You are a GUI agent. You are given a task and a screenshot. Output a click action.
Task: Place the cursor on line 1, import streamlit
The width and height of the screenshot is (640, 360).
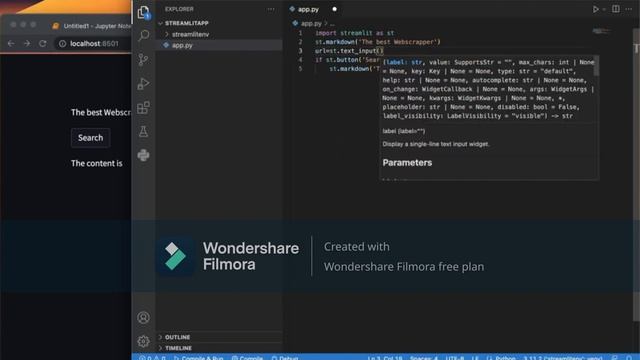(354, 33)
